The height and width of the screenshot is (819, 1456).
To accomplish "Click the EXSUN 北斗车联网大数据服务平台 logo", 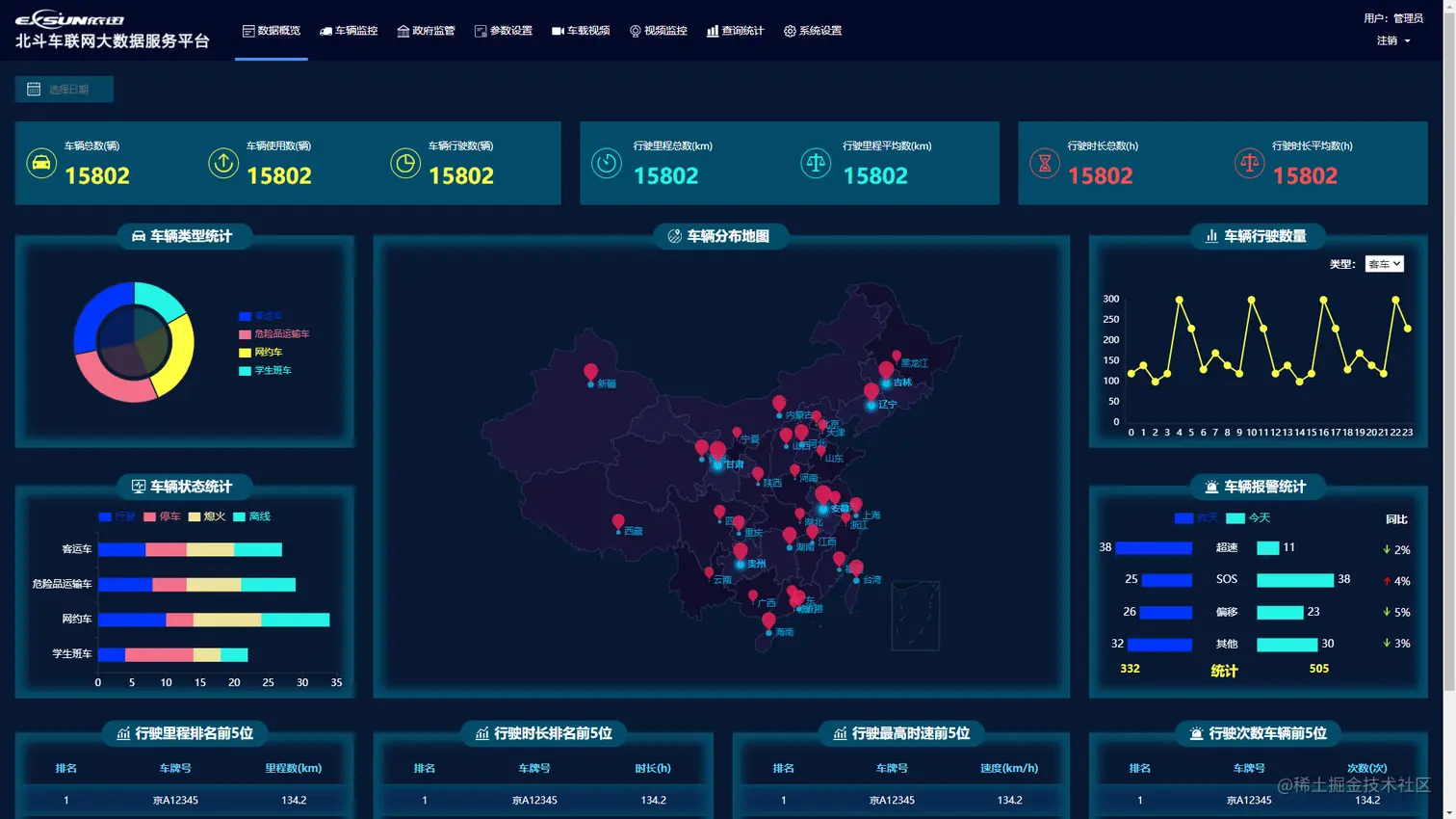I will pyautogui.click(x=112, y=30).
